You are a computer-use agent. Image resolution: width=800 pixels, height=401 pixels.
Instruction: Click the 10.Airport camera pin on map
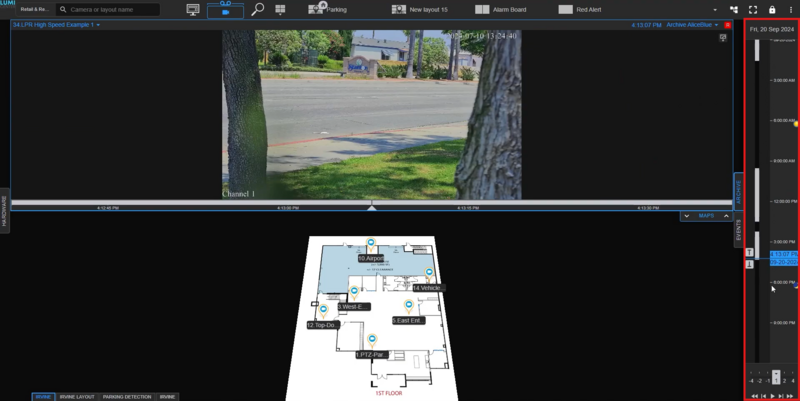370,243
